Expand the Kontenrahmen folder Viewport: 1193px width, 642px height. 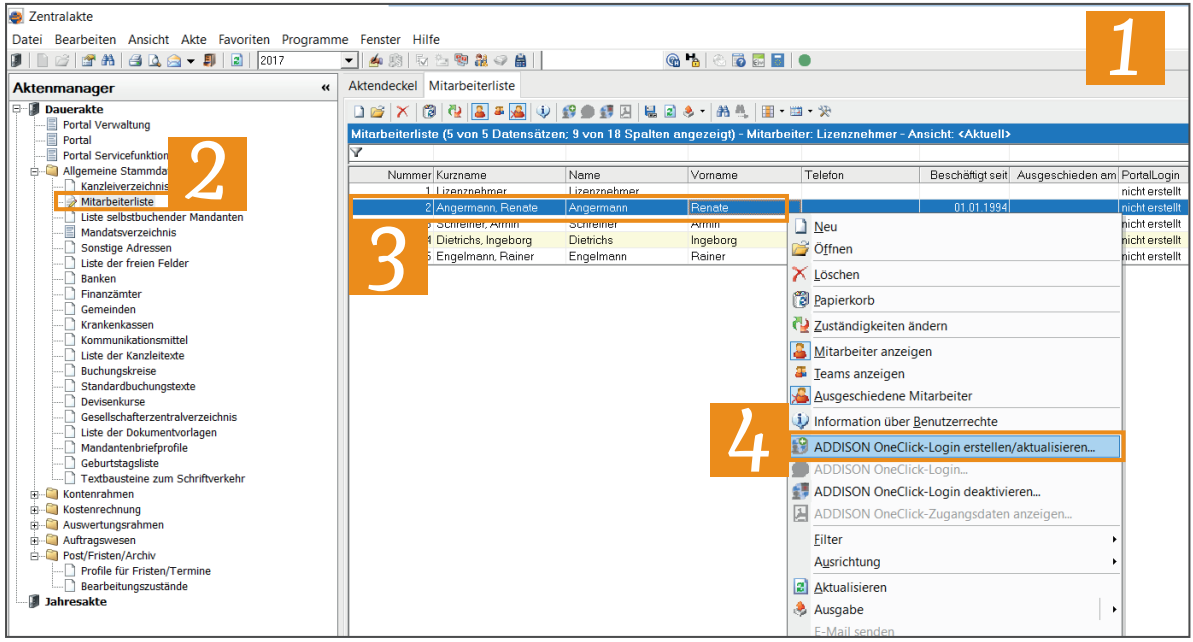[35, 494]
